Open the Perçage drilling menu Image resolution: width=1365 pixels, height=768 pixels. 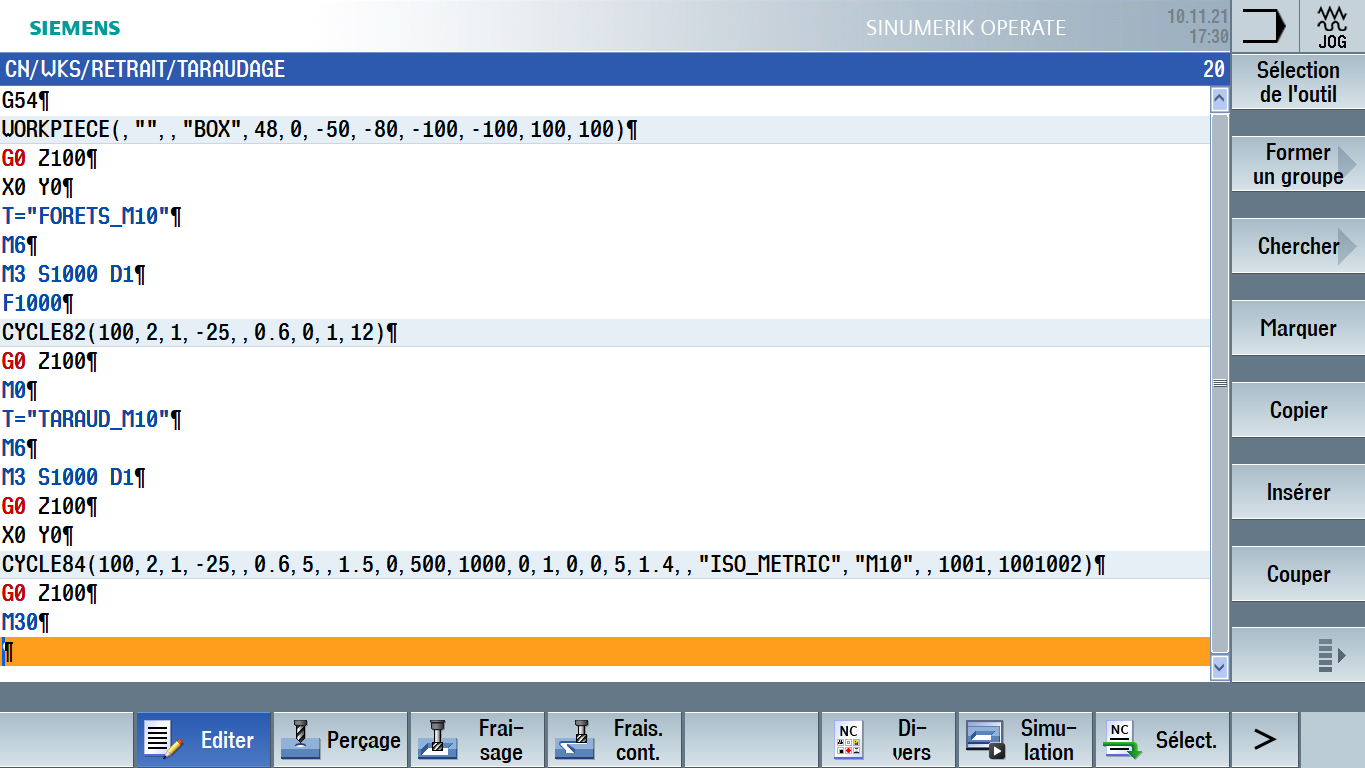point(340,740)
